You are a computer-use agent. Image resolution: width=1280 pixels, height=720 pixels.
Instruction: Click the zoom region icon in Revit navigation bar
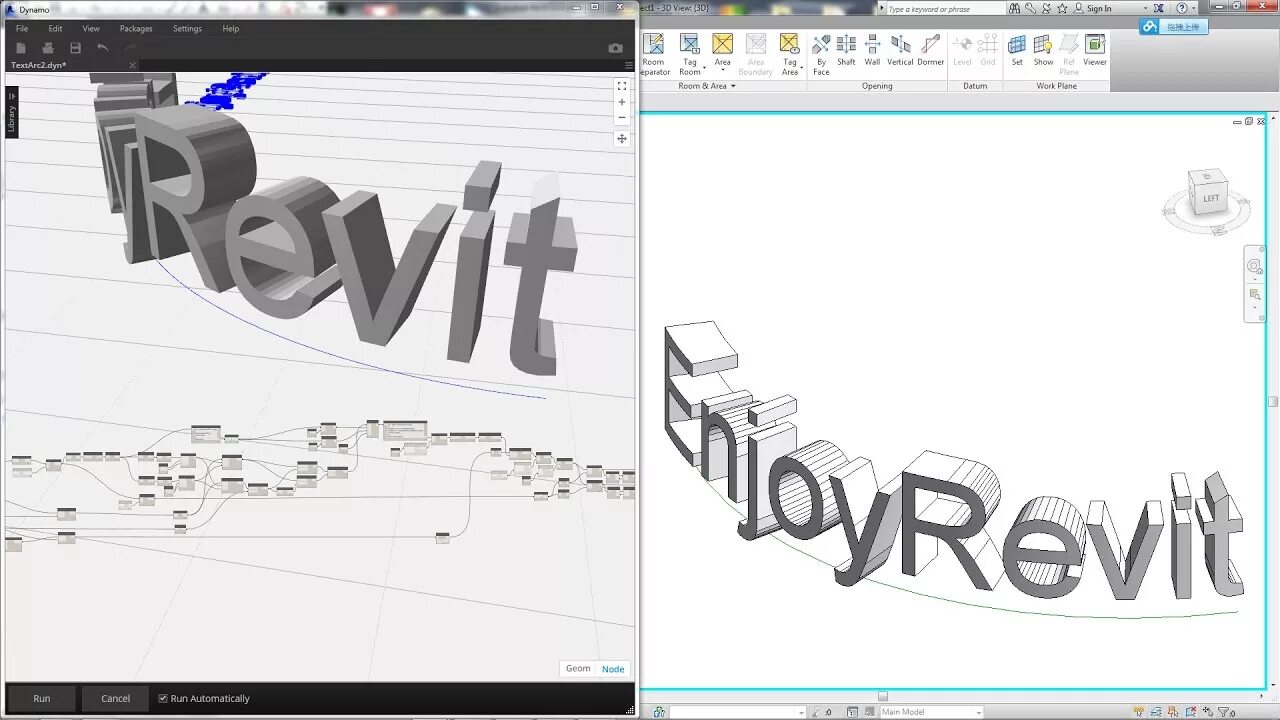click(x=1255, y=295)
